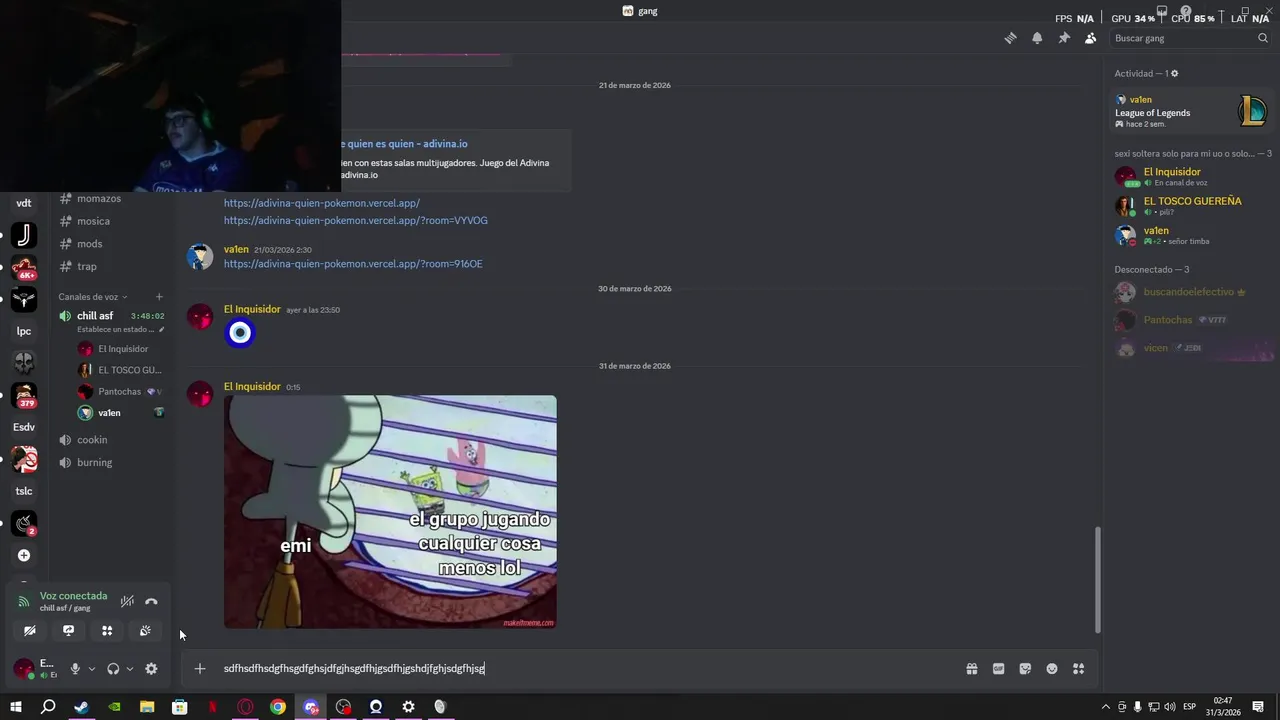Click the nazar amulet emoji message
Viewport: 1280px width, 720px height.
click(x=240, y=333)
